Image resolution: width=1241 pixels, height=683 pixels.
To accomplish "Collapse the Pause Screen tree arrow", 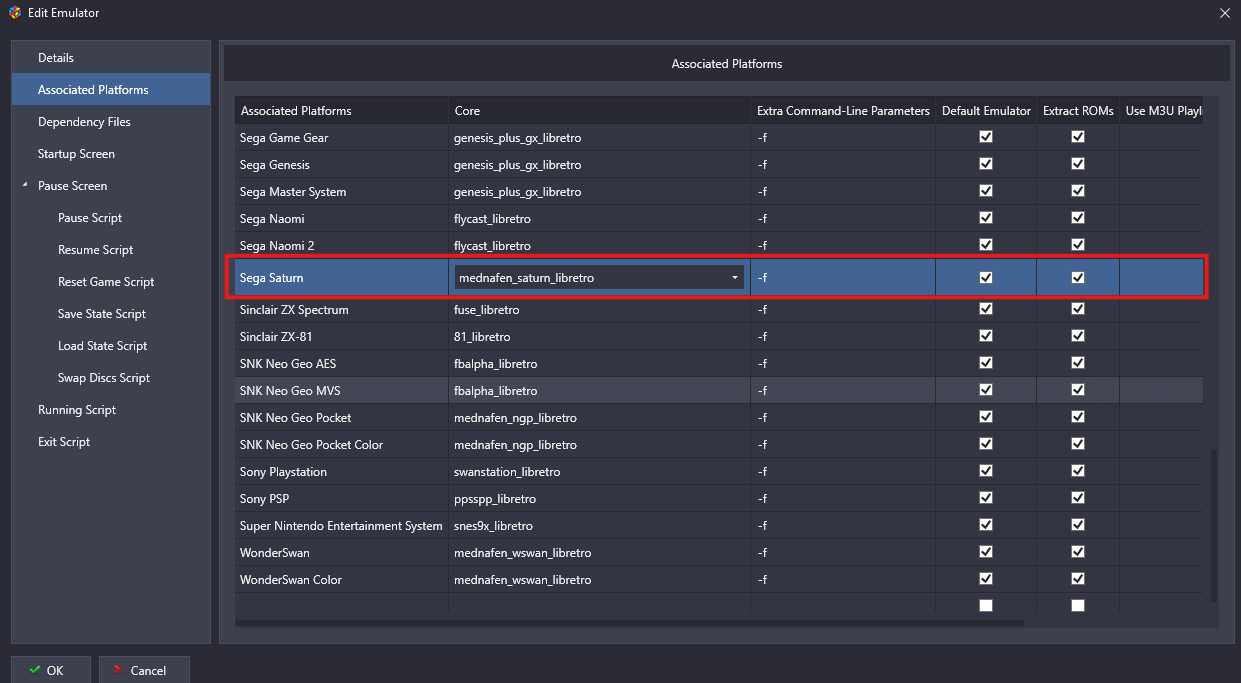I will click(24, 186).
